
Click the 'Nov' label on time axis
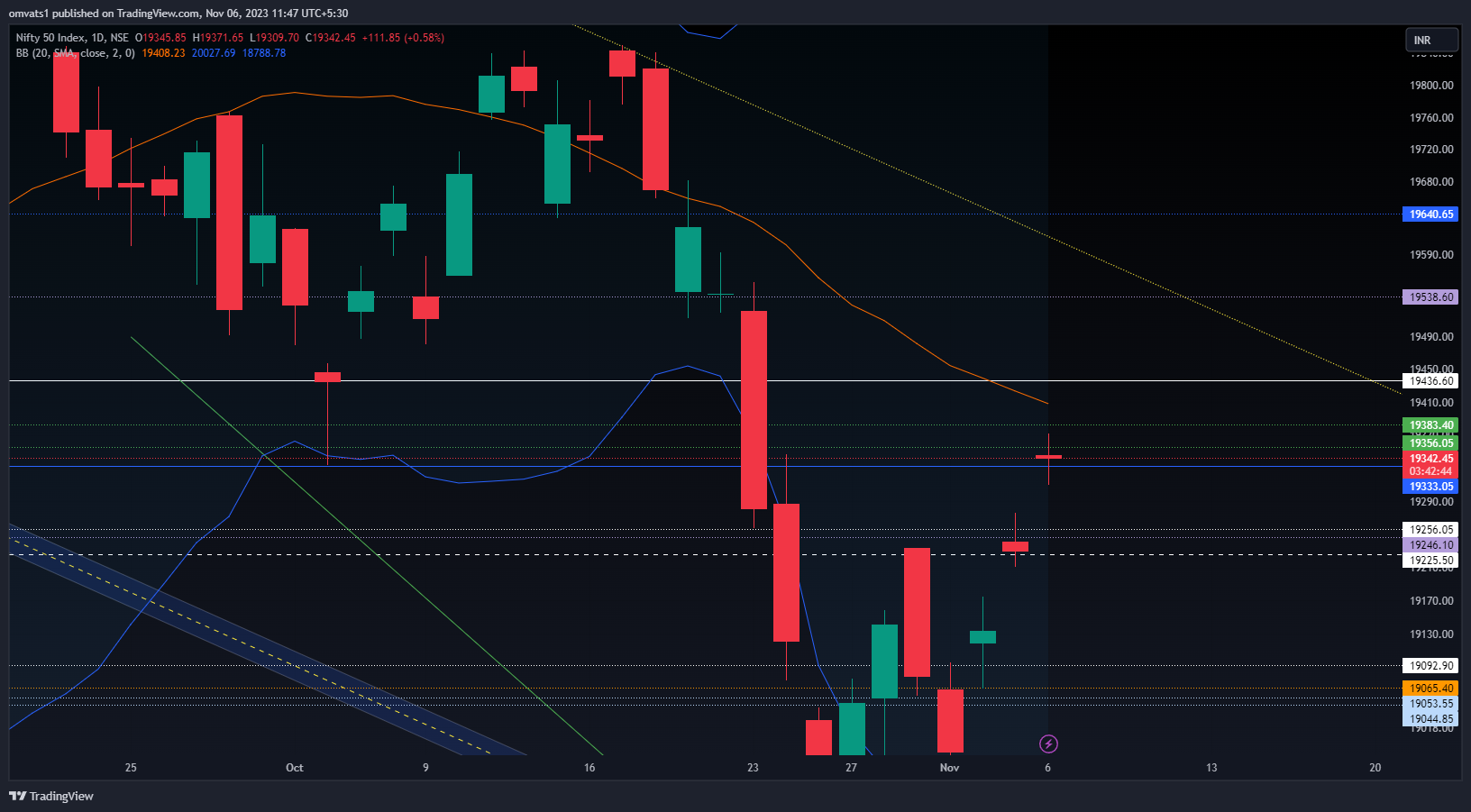pyautogui.click(x=949, y=768)
